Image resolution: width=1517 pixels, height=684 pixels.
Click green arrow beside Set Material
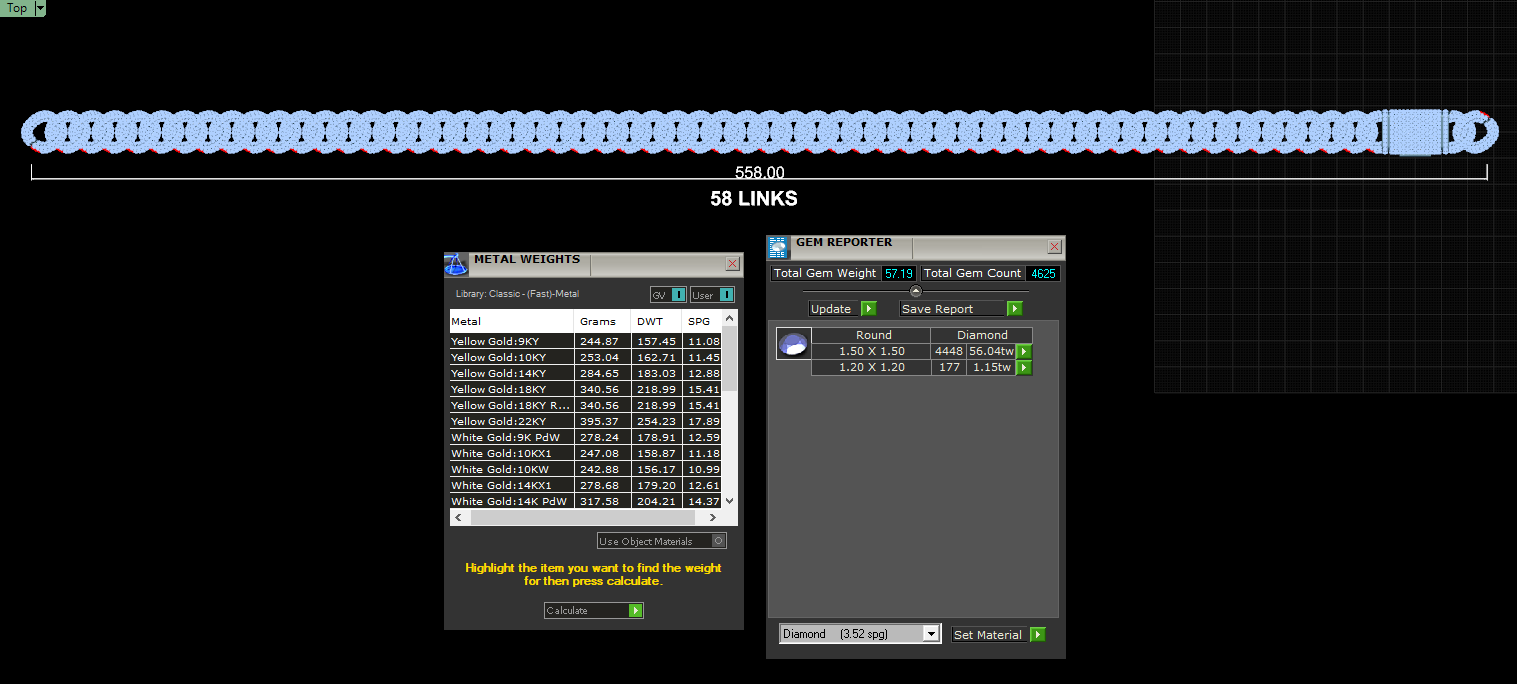(x=1037, y=635)
